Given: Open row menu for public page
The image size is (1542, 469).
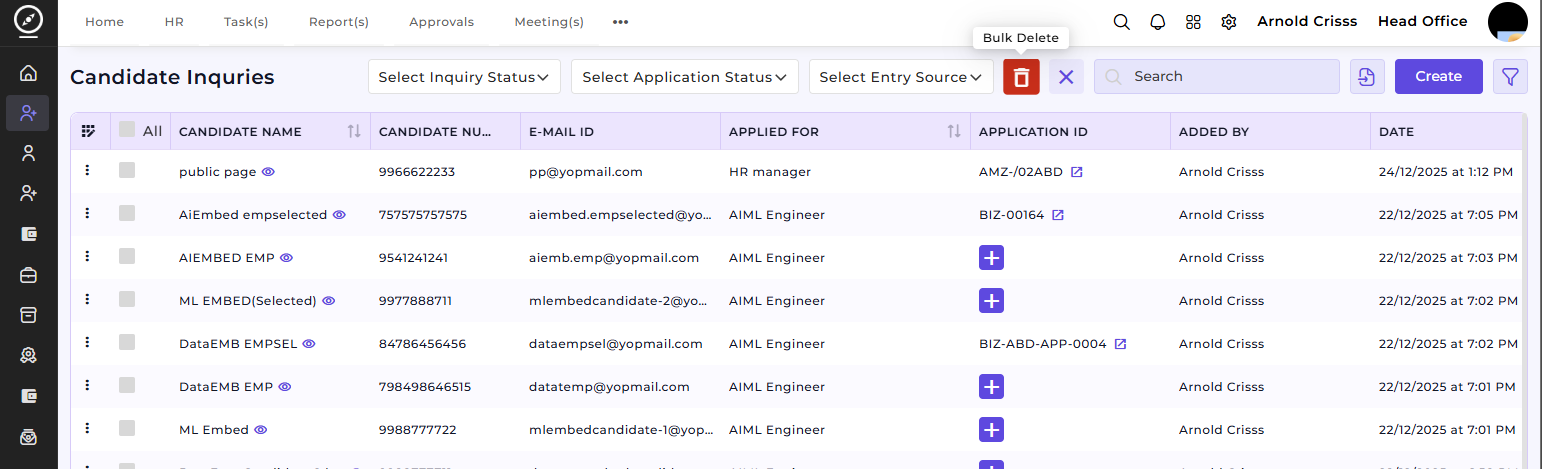Looking at the screenshot, I should [88, 171].
